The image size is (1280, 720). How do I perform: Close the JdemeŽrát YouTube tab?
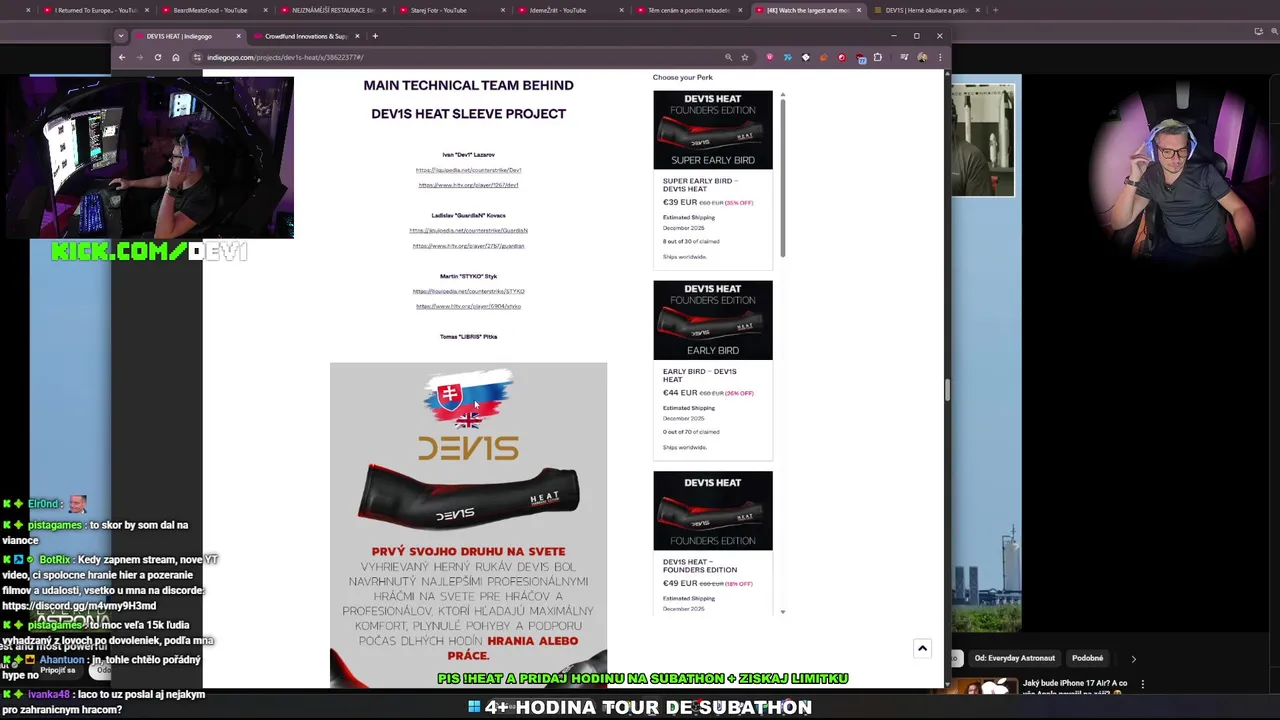tap(621, 10)
